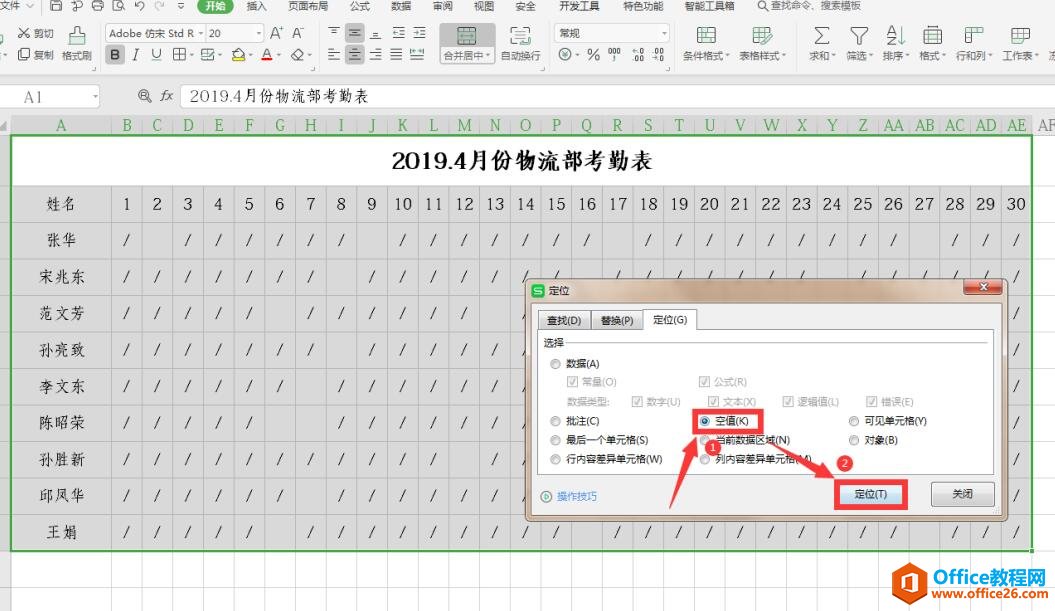Open the 数据 ribbon tab
The width and height of the screenshot is (1055, 611).
pos(401,6)
